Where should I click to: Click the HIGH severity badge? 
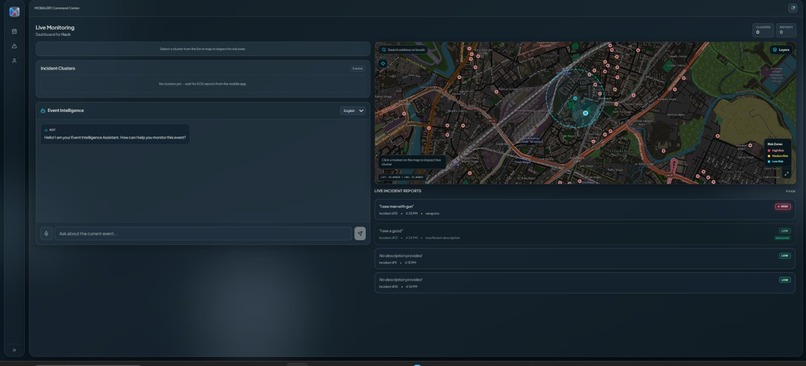coord(783,207)
